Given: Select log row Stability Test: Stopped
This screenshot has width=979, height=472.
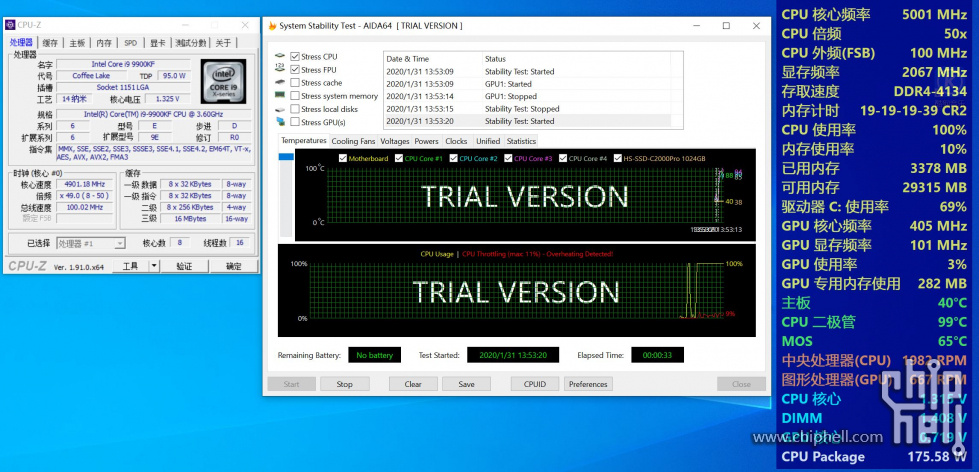Looking at the screenshot, I should pyautogui.click(x=527, y=109).
